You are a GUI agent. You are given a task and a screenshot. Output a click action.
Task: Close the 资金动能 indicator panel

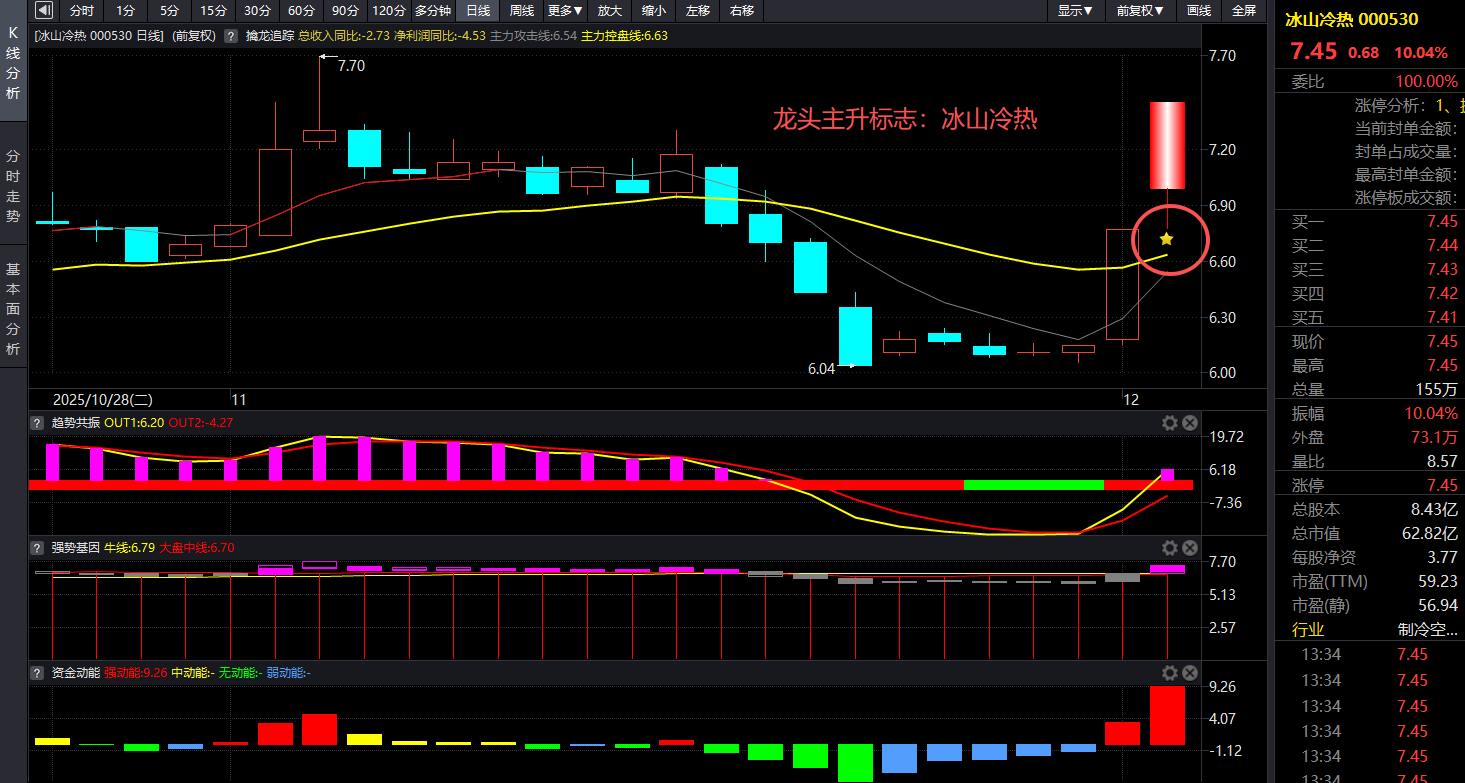pyautogui.click(x=1190, y=673)
